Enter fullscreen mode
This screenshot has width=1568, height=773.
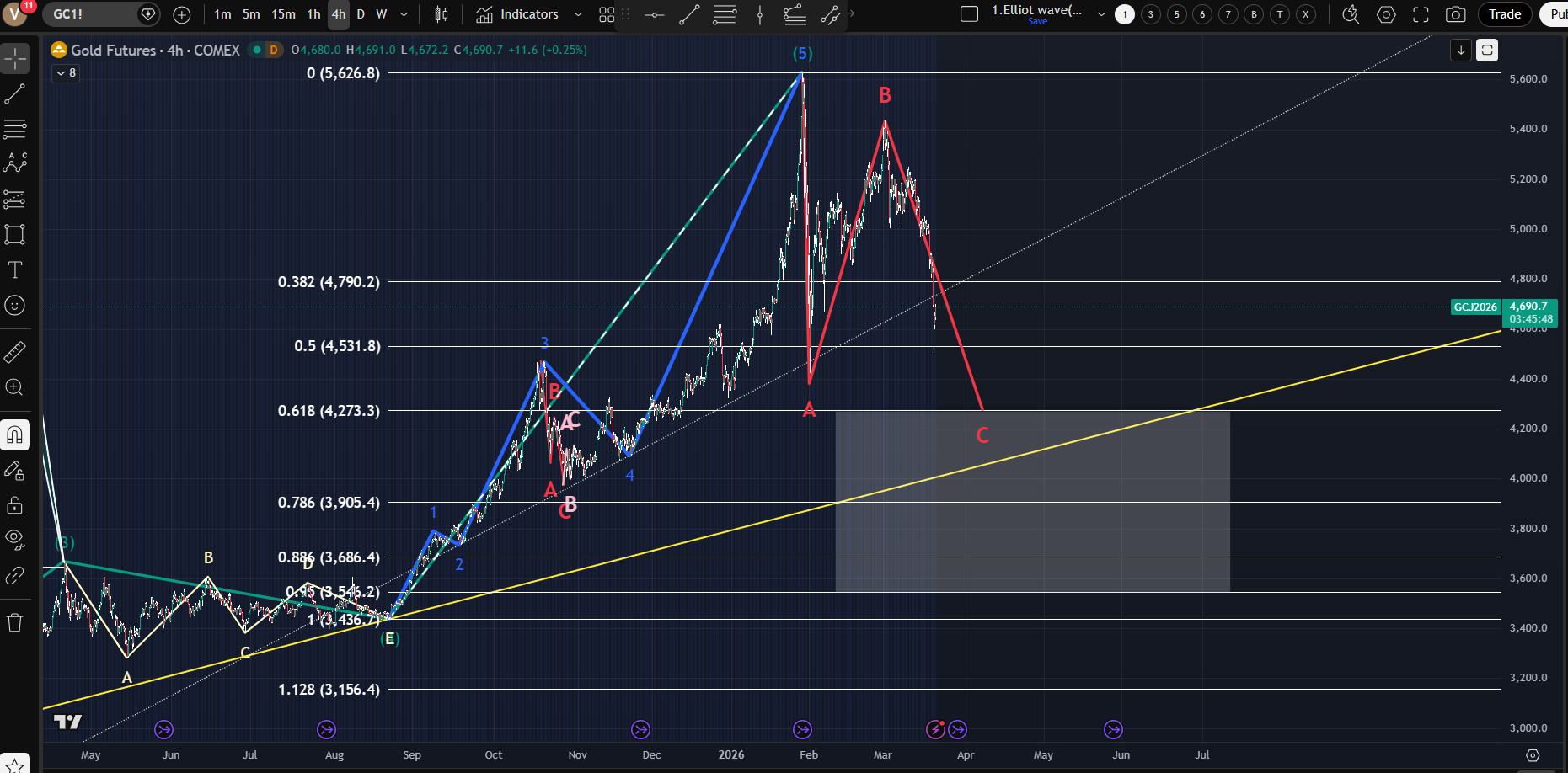point(1421,14)
